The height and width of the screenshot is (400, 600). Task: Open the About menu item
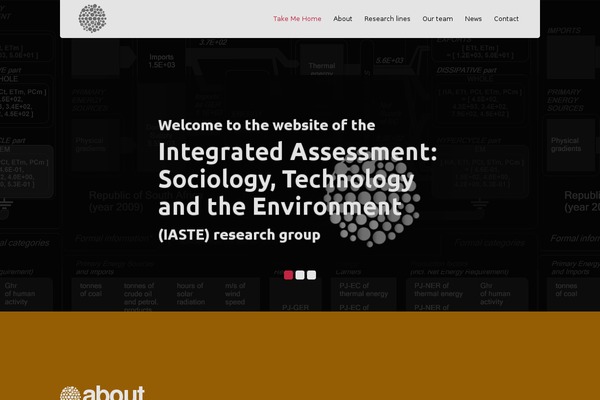point(342,19)
